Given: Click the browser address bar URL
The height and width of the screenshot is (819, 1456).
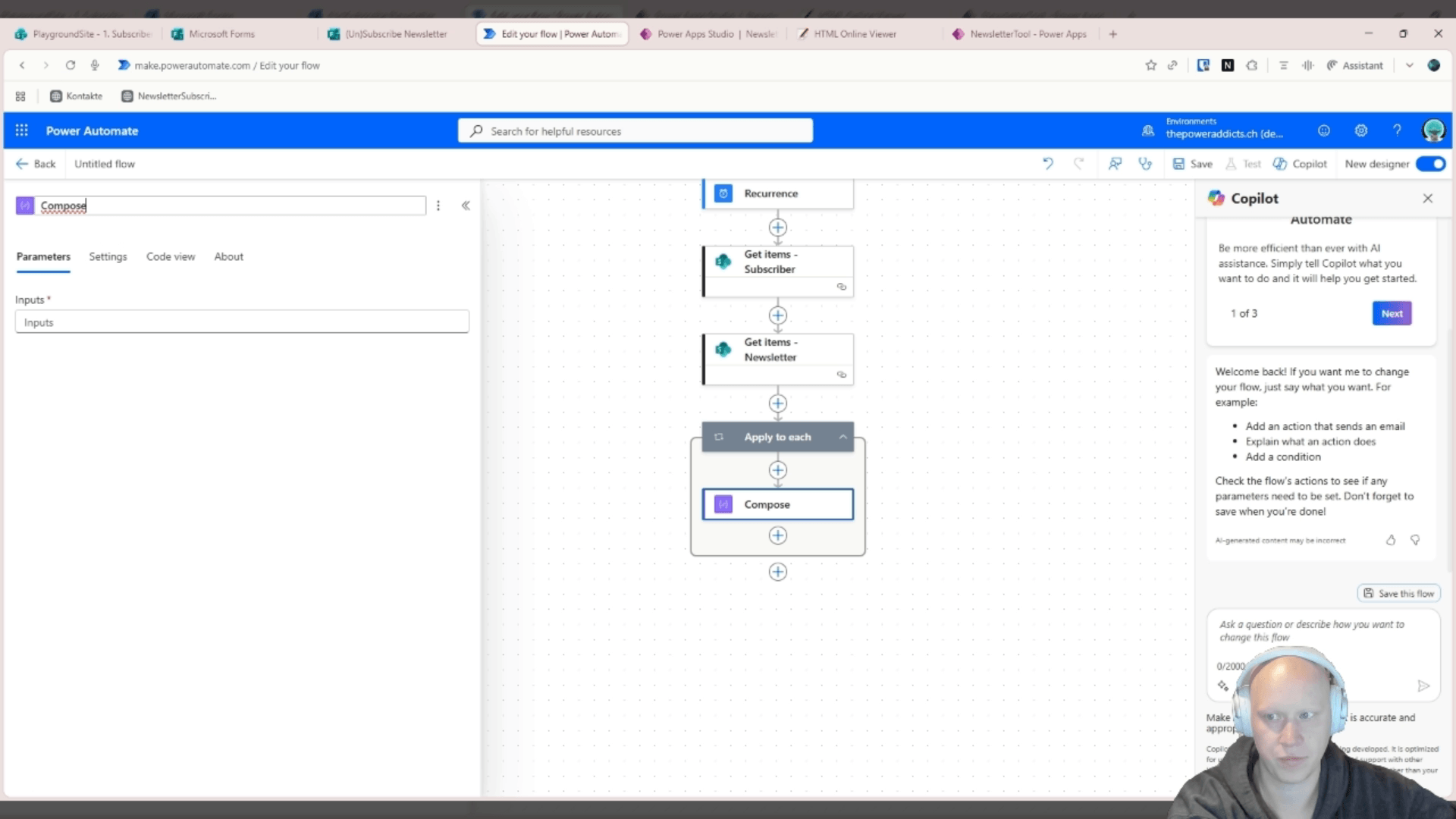Looking at the screenshot, I should click(x=227, y=65).
